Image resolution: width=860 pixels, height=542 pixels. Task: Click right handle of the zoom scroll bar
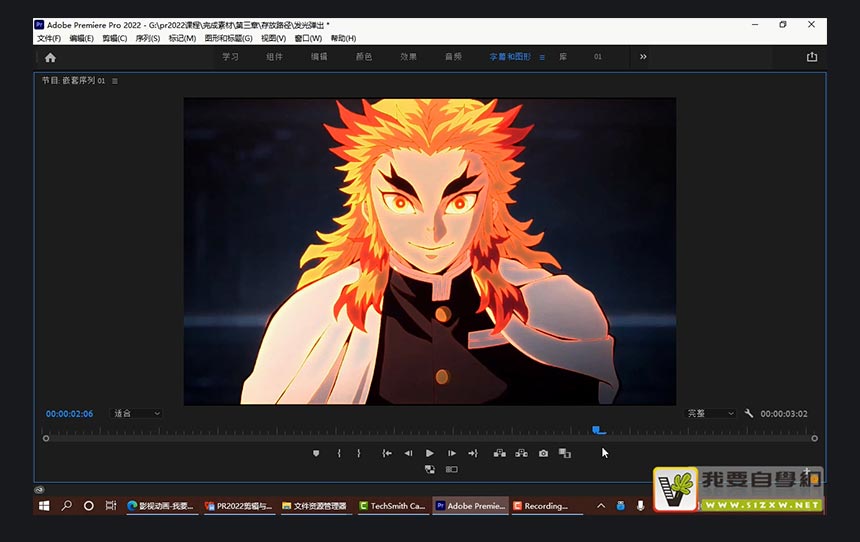point(814,438)
